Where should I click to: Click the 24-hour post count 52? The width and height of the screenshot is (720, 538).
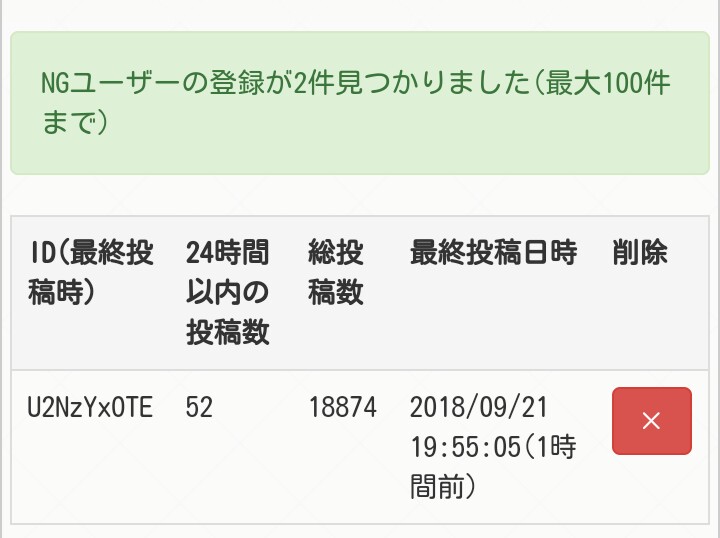(200, 407)
